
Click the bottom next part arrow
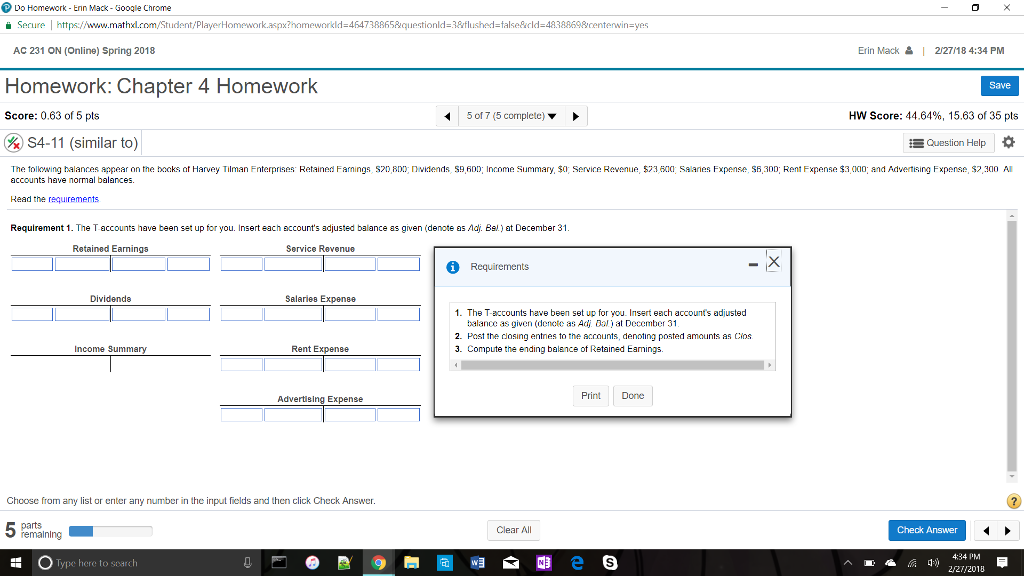(x=1008, y=530)
